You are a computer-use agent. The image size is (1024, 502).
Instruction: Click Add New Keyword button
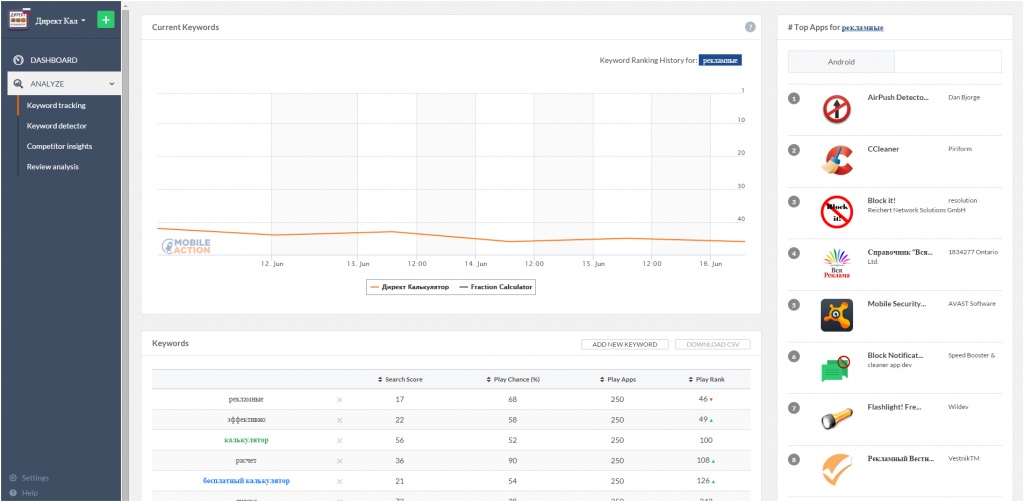pos(625,344)
